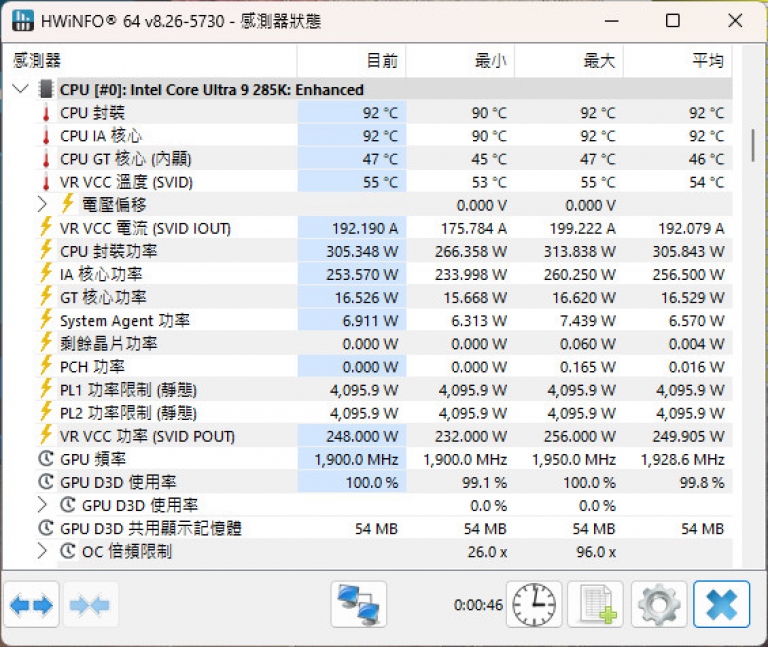
Task: Start logging with the sheet-plus icon
Action: 595,605
